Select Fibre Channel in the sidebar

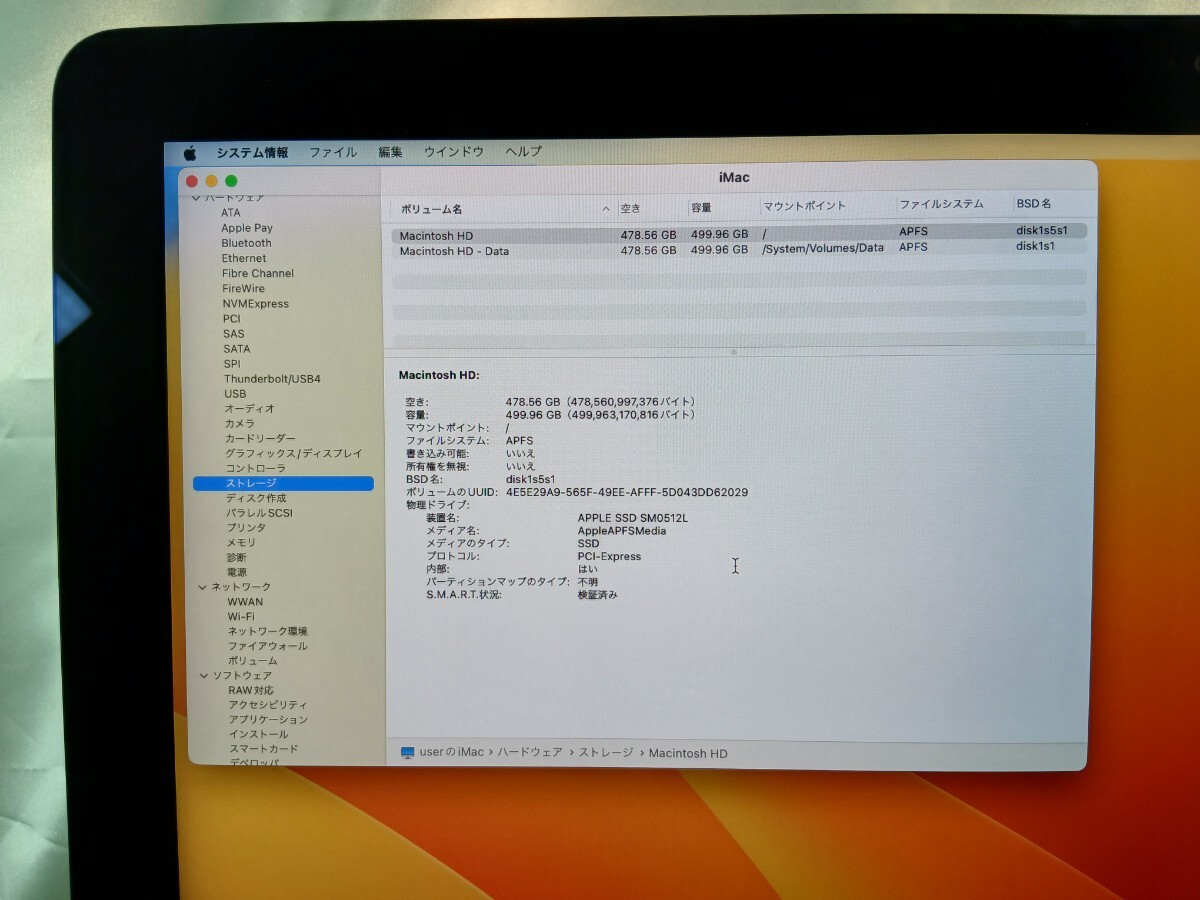coord(258,273)
